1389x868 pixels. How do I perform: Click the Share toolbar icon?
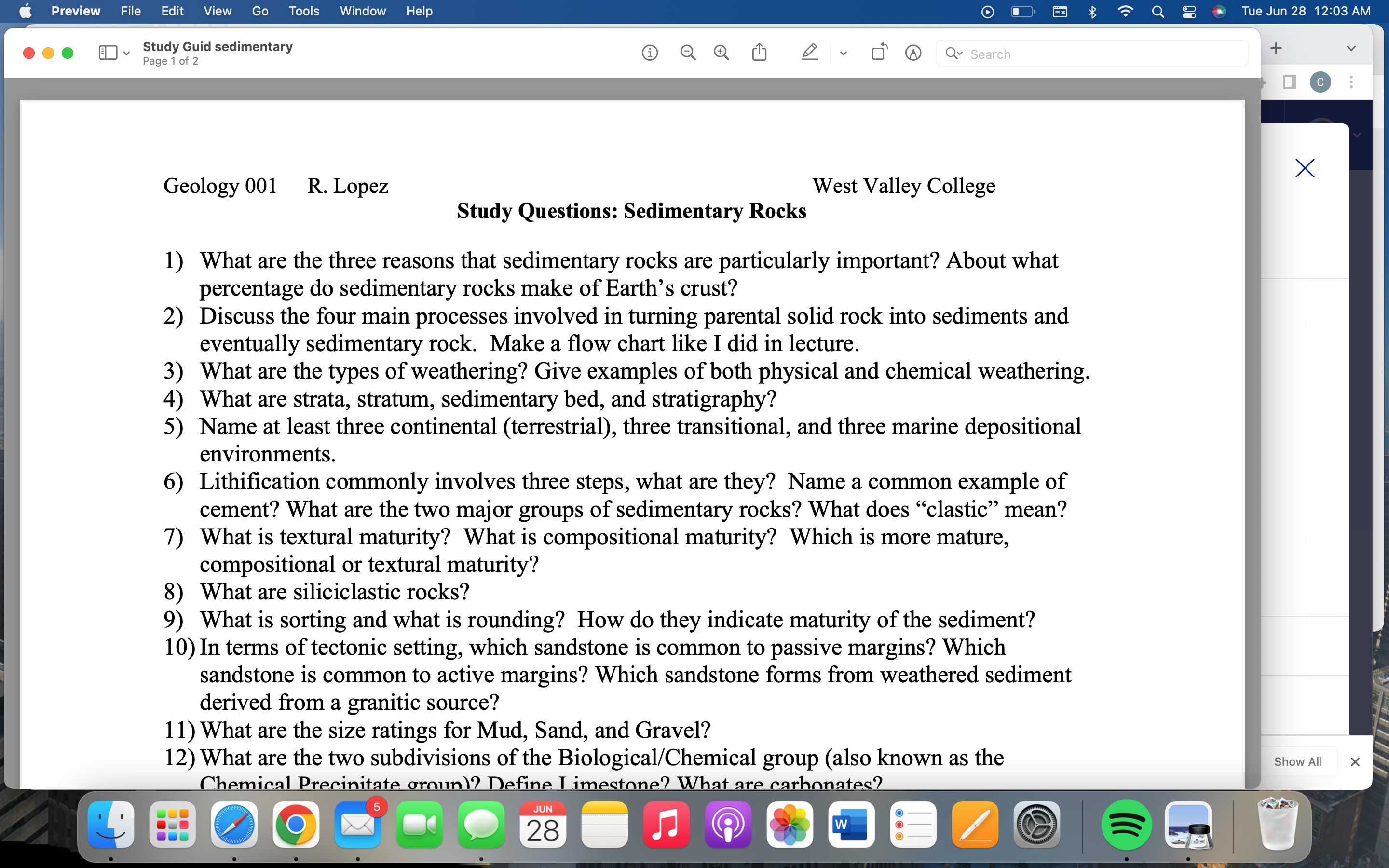point(759,53)
